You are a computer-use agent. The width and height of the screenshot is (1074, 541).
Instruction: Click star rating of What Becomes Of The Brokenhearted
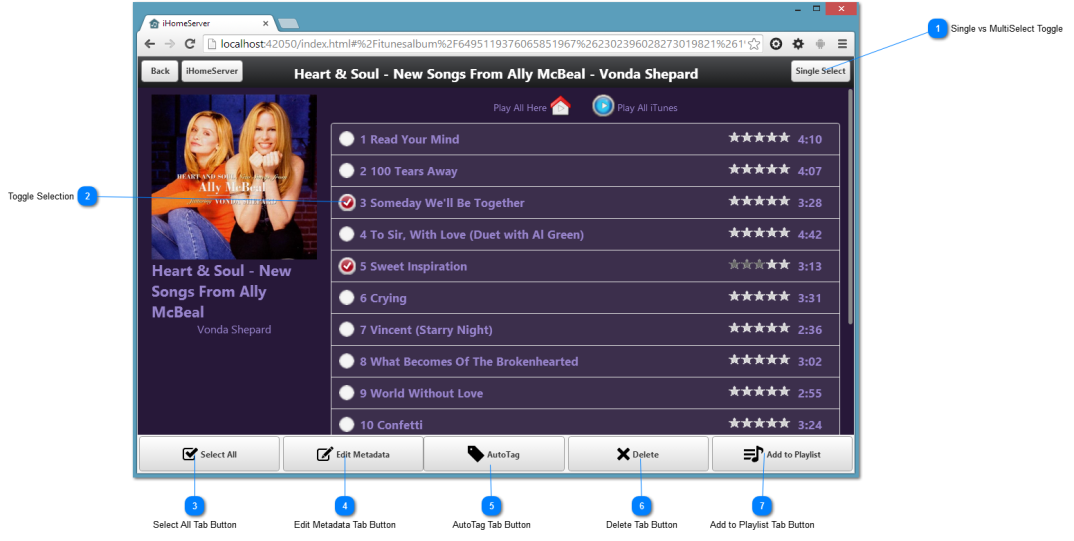[x=759, y=360]
